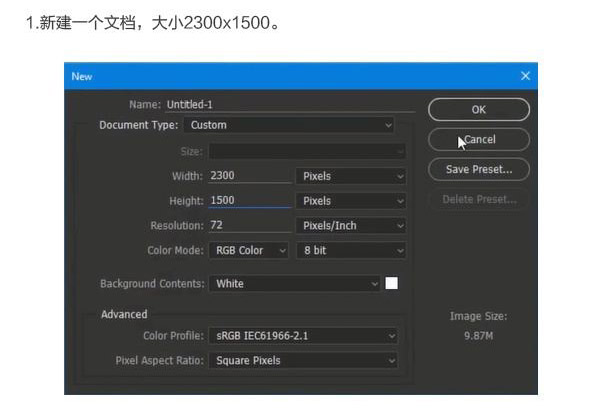Click the New dialog title text
Viewport: 600px width, 414px height.
tap(82, 77)
